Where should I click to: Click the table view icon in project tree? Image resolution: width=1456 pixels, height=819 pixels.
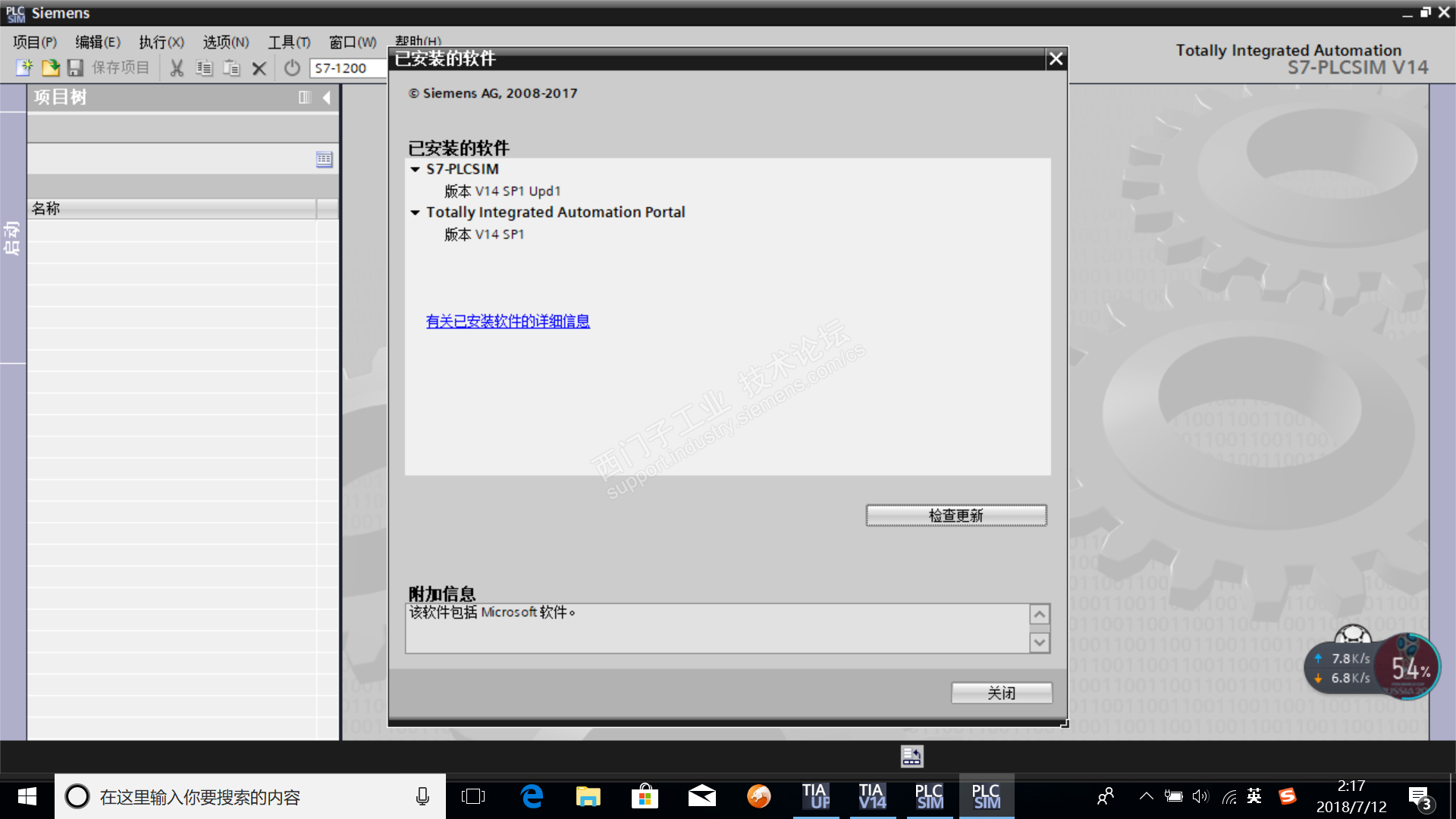click(324, 159)
